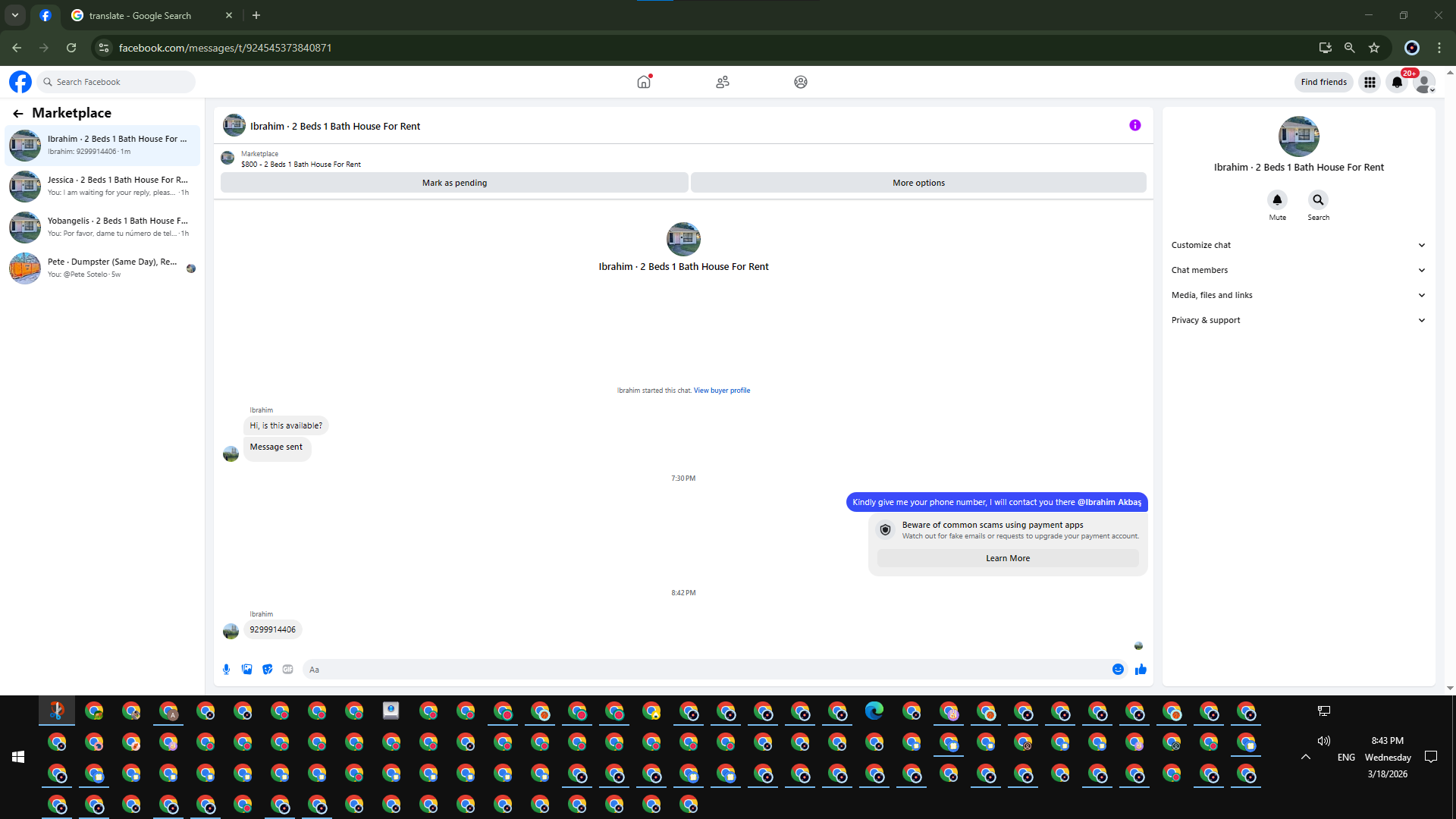
Task: Mute this conversation with bell button
Action: (1277, 200)
